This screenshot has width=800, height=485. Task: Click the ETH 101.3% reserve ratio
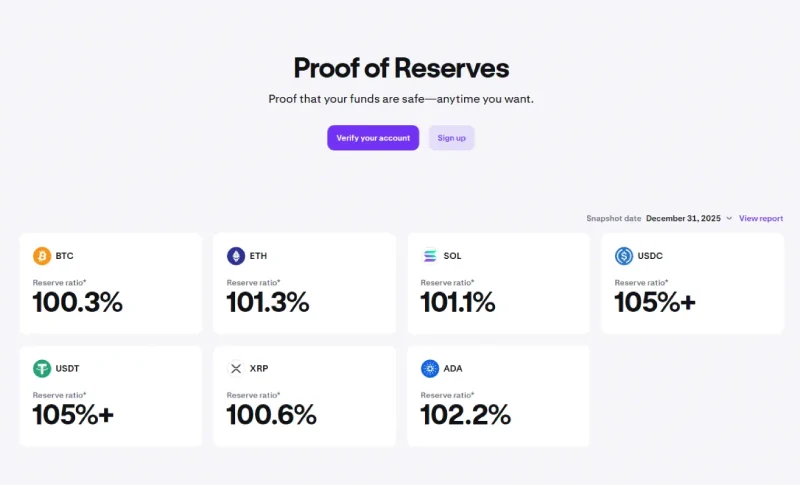[268, 302]
